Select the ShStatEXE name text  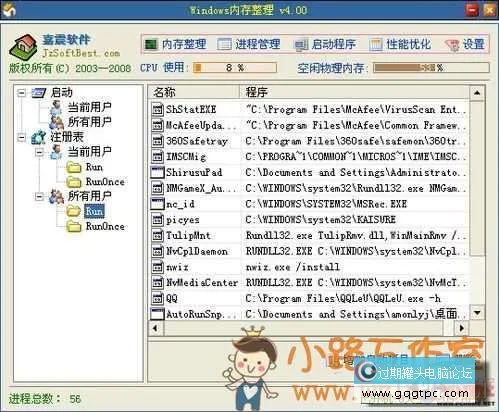191,109
